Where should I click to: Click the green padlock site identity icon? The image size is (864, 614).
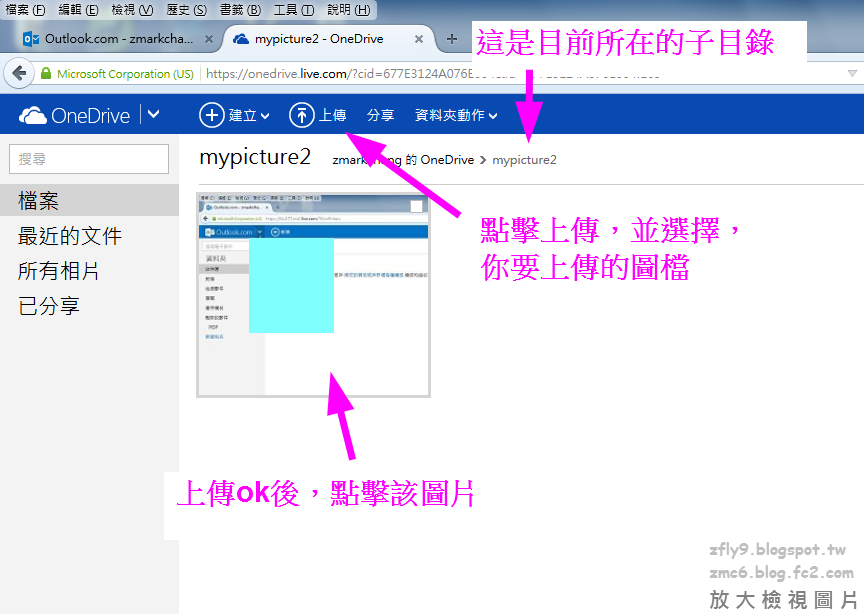tap(46, 73)
